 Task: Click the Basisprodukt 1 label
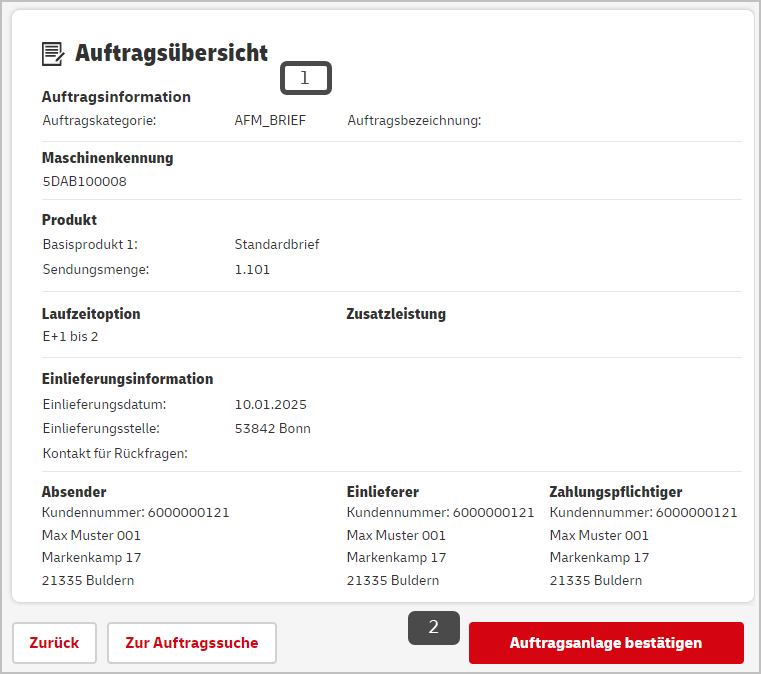pyautogui.click(x=90, y=244)
